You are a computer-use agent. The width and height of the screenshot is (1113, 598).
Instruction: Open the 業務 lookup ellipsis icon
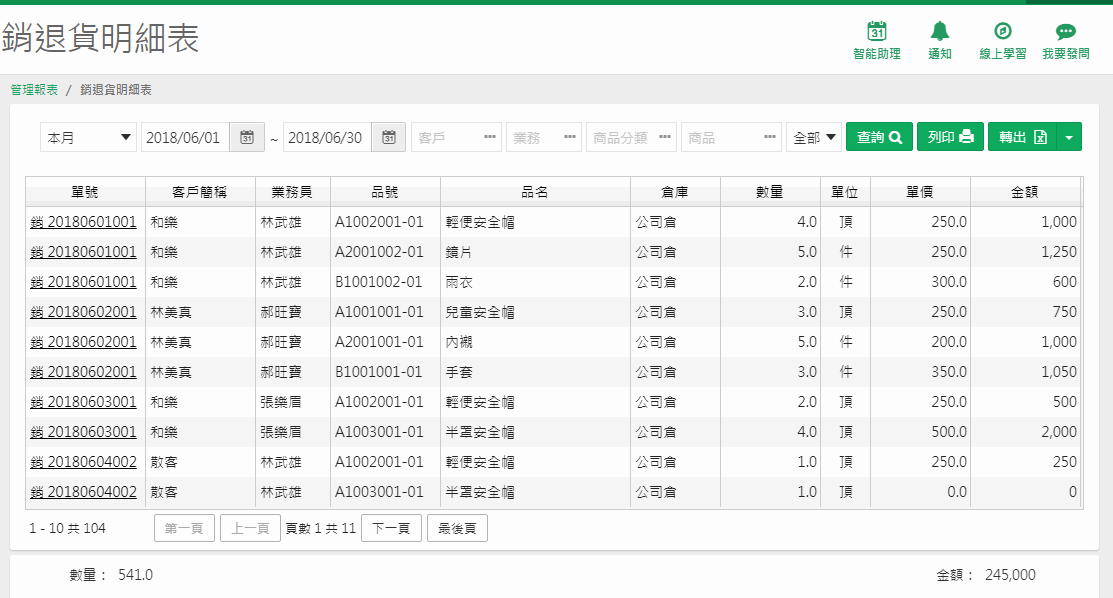click(x=569, y=137)
